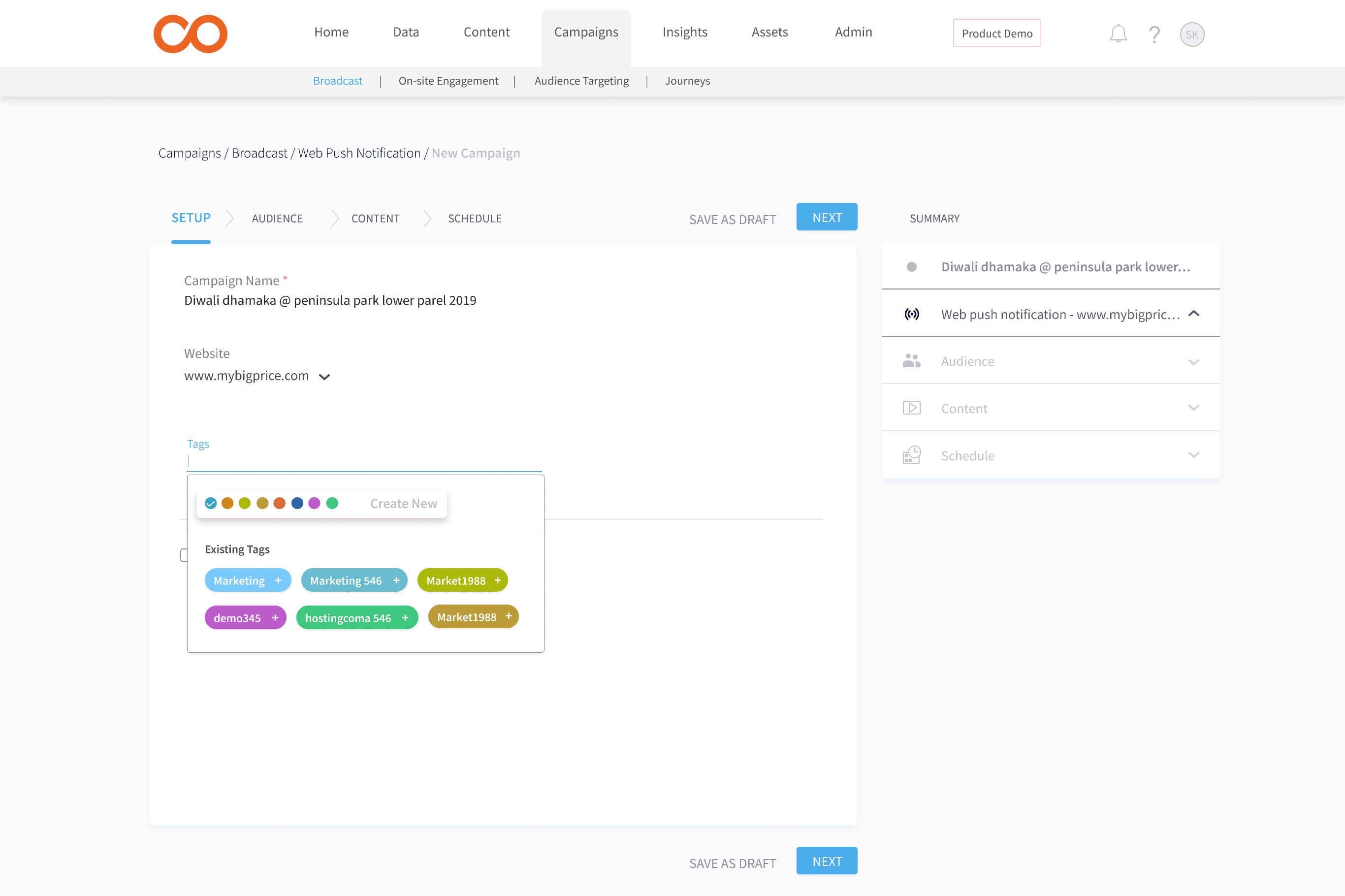The image size is (1345, 896).
Task: Click the Content play icon in summary
Action: point(911,408)
